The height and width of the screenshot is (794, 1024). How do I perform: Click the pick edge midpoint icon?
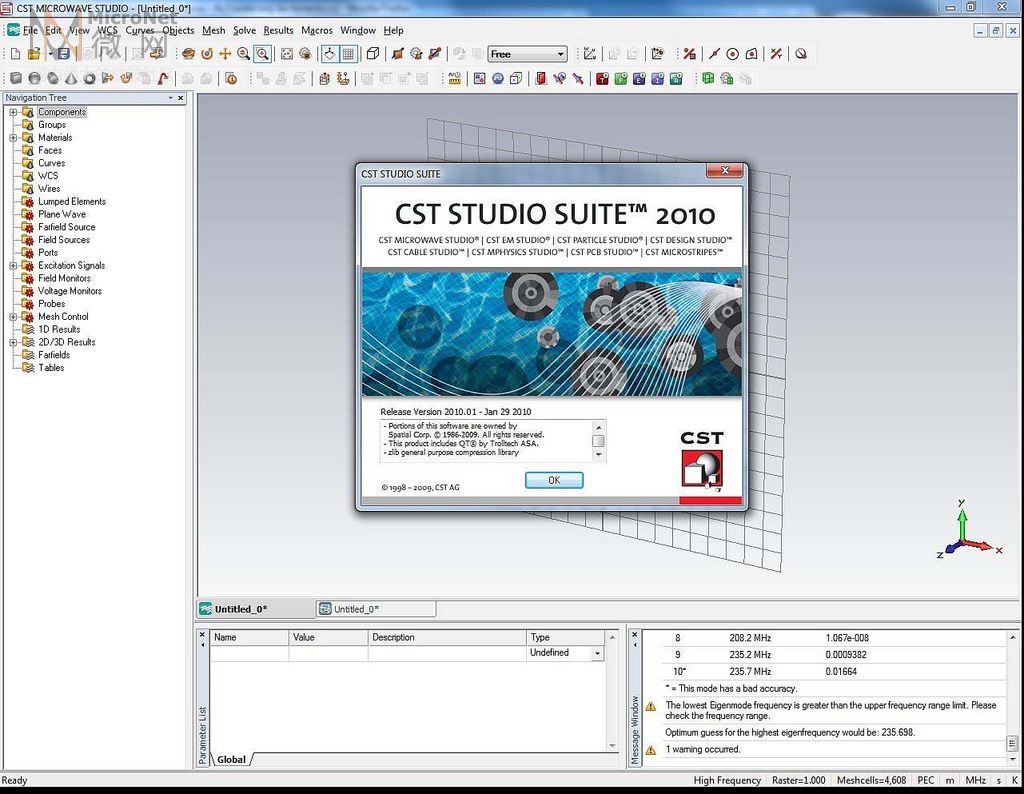point(714,54)
